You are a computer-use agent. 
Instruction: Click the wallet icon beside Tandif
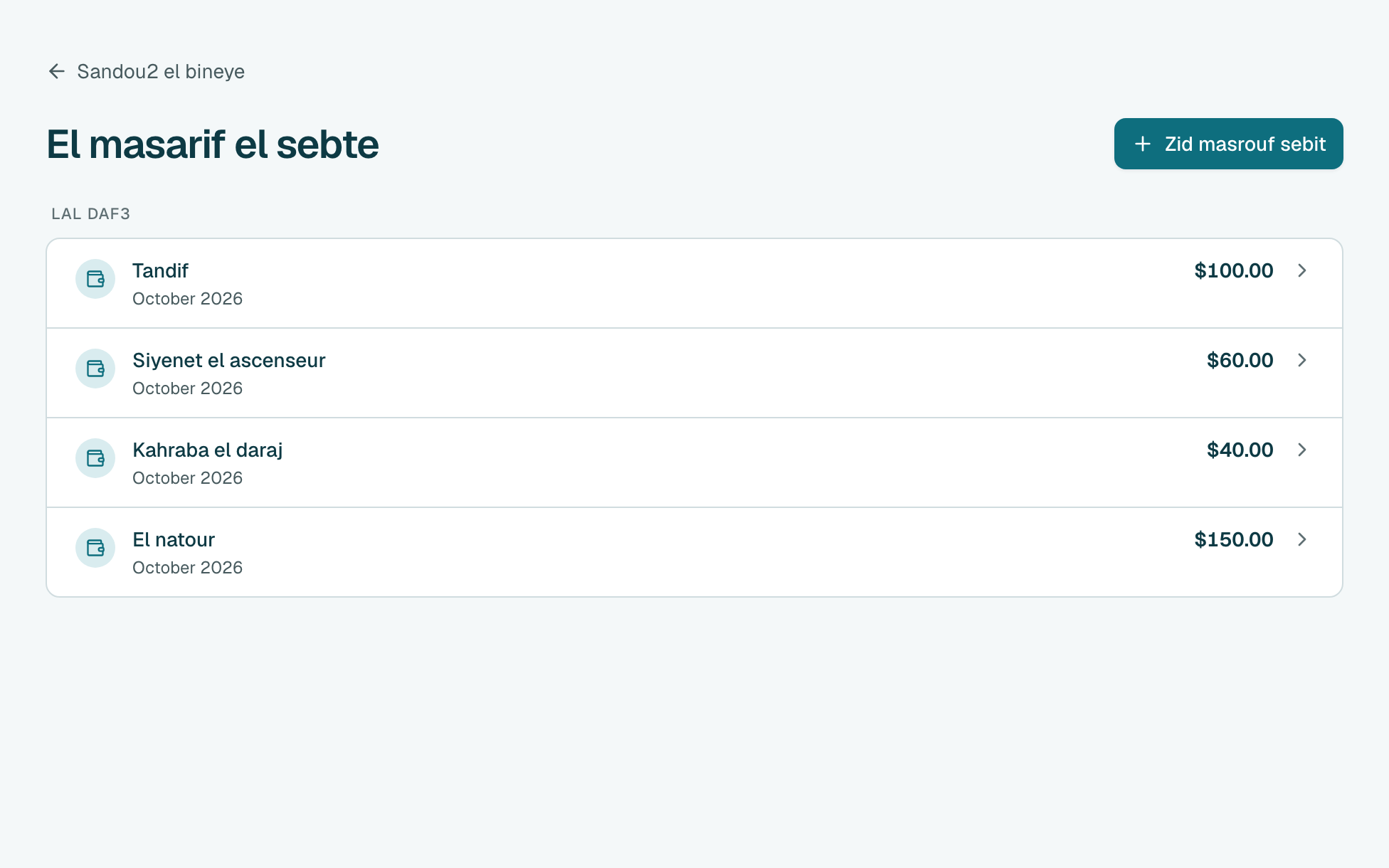[95, 279]
